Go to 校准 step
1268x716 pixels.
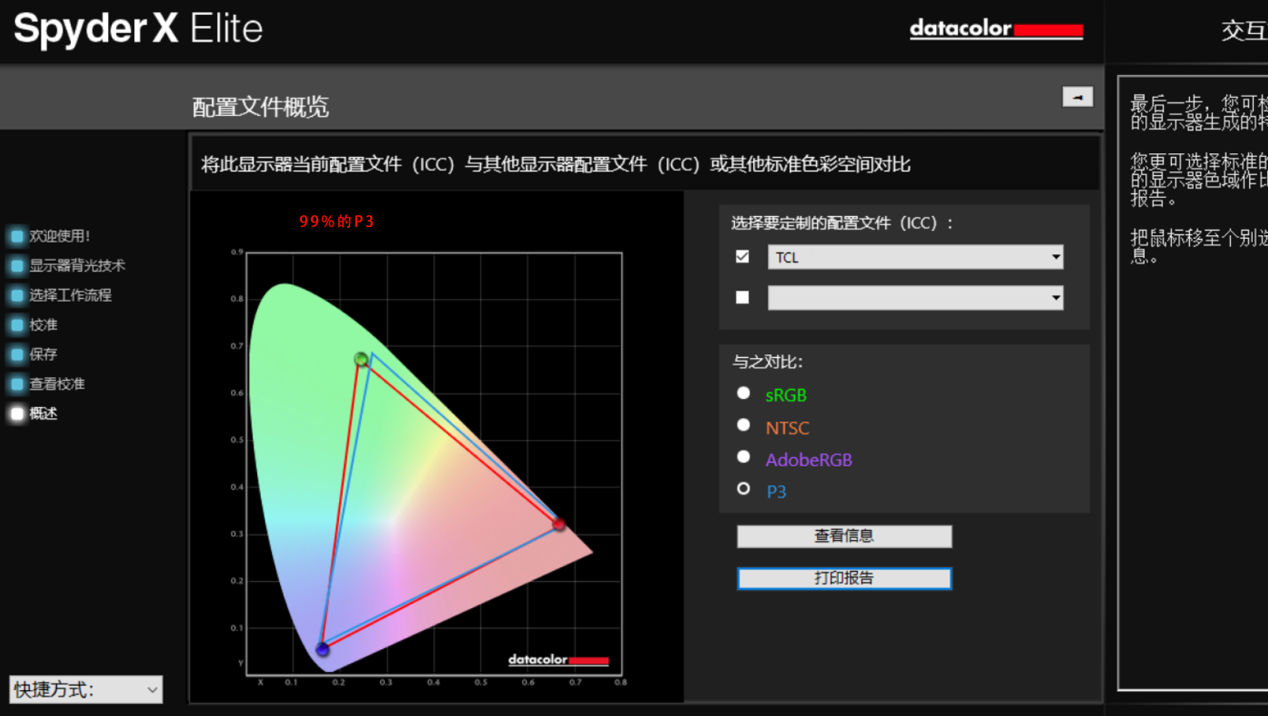click(43, 325)
